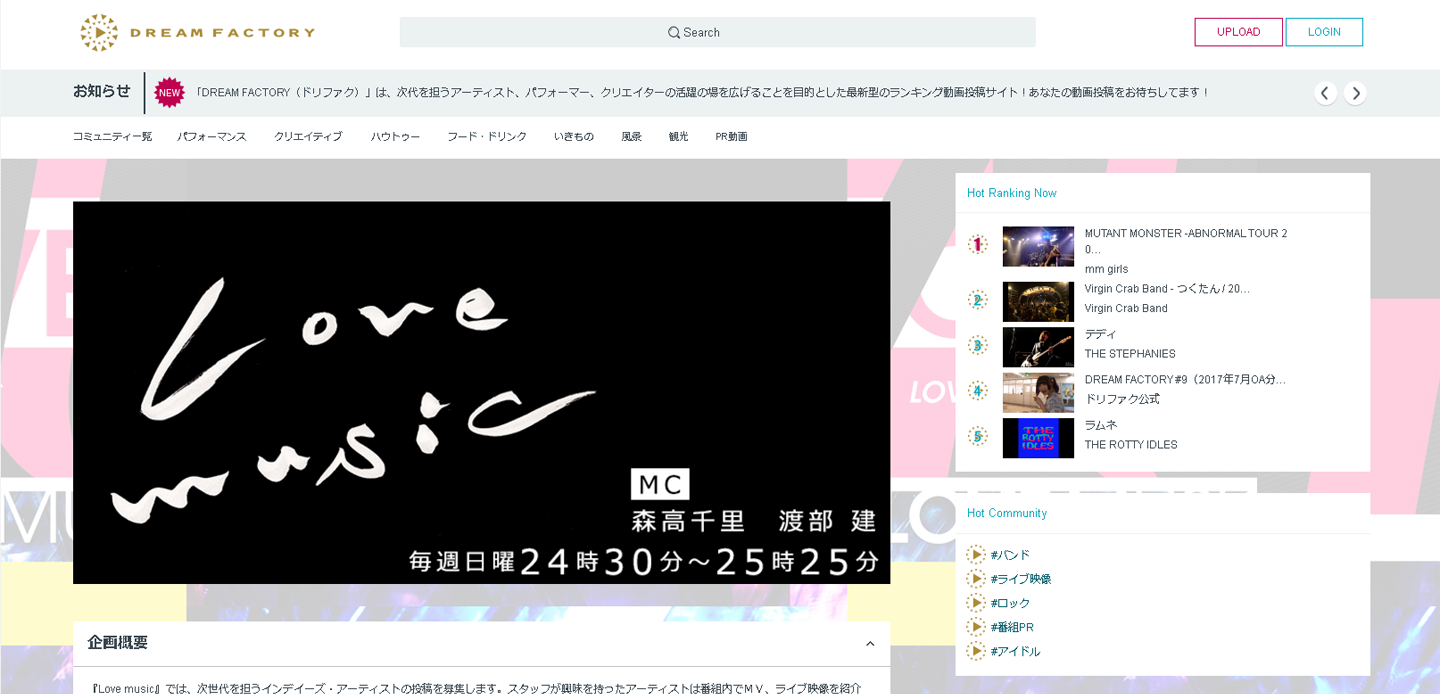Show previous notice with left arrow

pyautogui.click(x=1325, y=93)
